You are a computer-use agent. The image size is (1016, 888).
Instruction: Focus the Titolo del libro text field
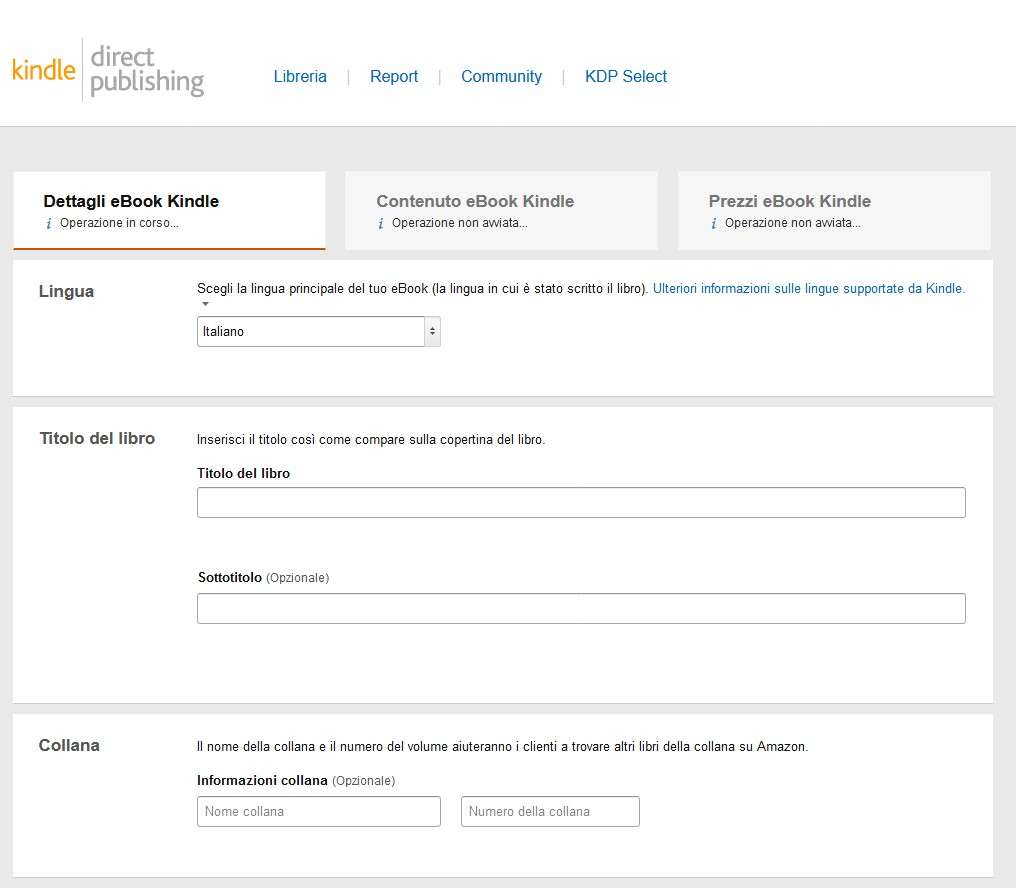click(x=581, y=503)
